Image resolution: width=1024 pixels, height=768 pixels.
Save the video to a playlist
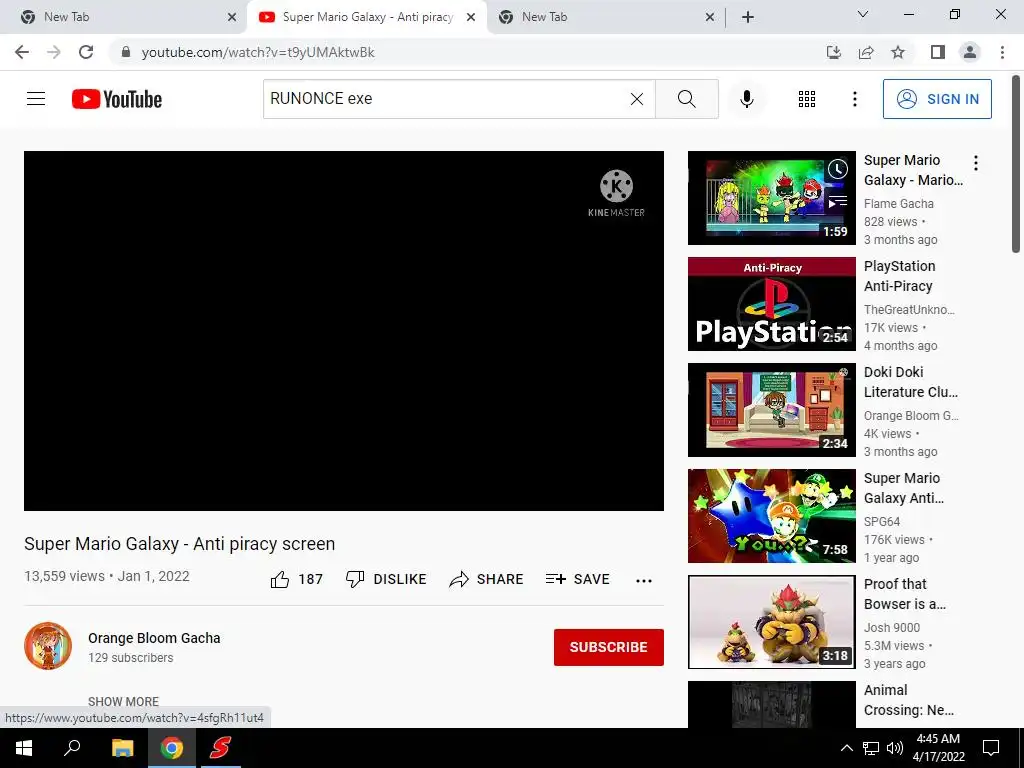pos(578,579)
